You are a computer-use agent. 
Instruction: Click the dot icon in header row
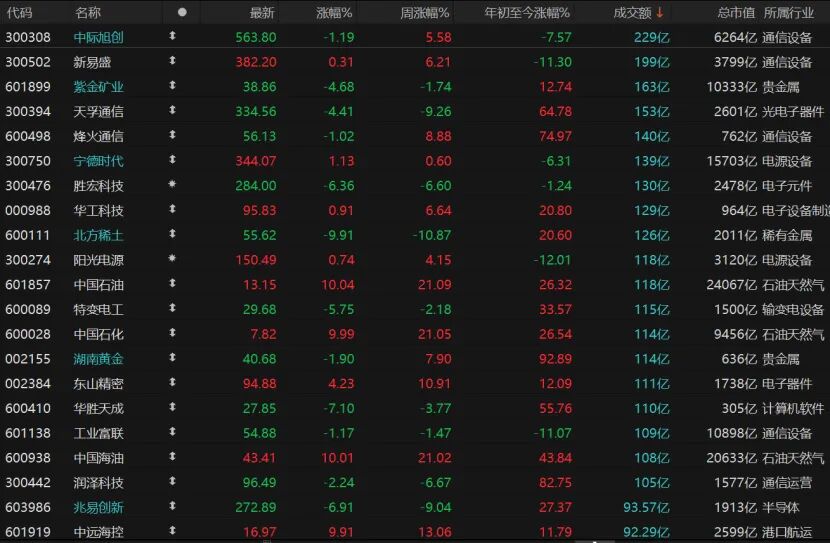coord(182,12)
